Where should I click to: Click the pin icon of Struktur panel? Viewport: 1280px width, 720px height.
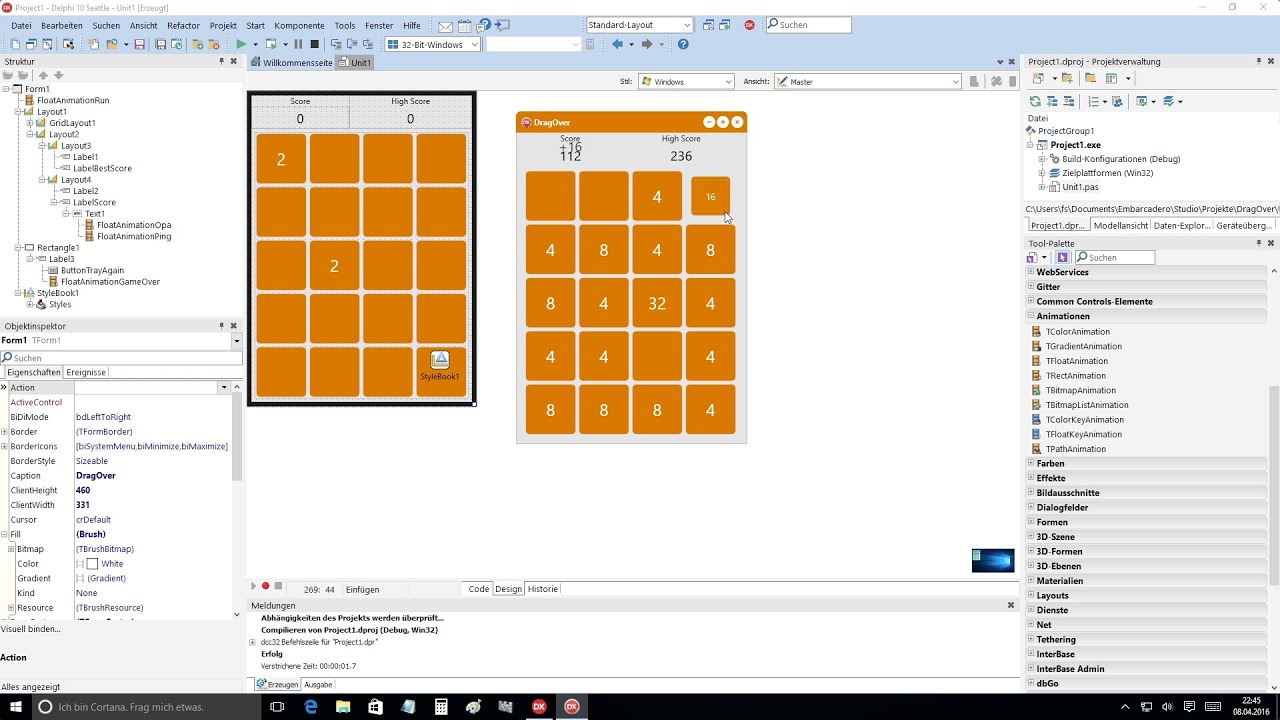pos(222,61)
